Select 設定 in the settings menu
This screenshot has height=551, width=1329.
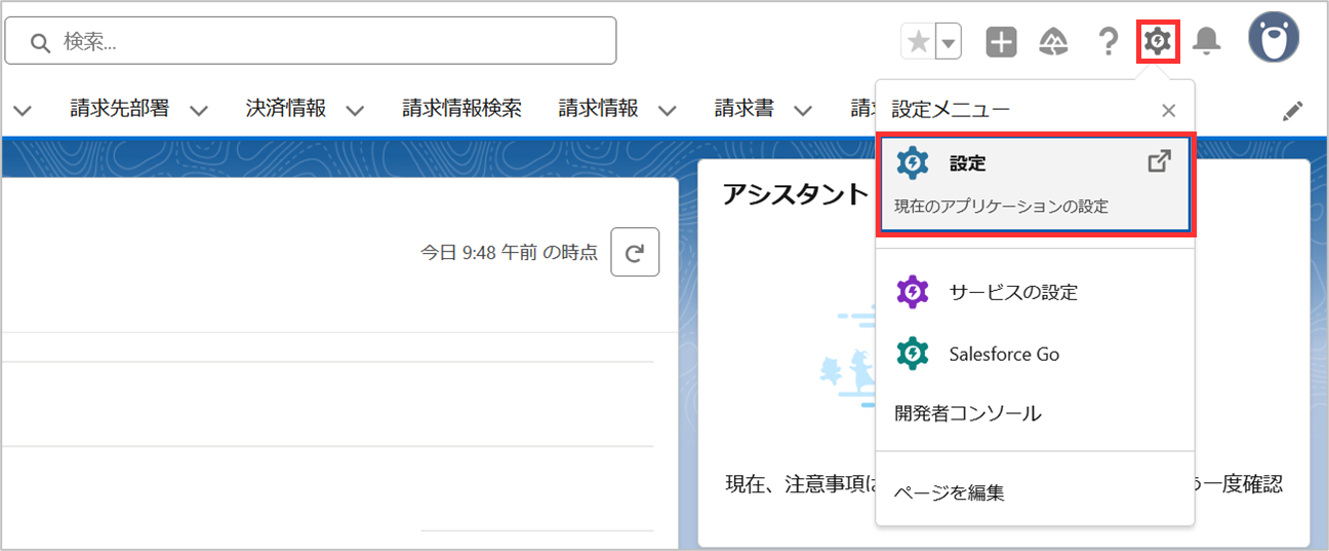point(1035,184)
